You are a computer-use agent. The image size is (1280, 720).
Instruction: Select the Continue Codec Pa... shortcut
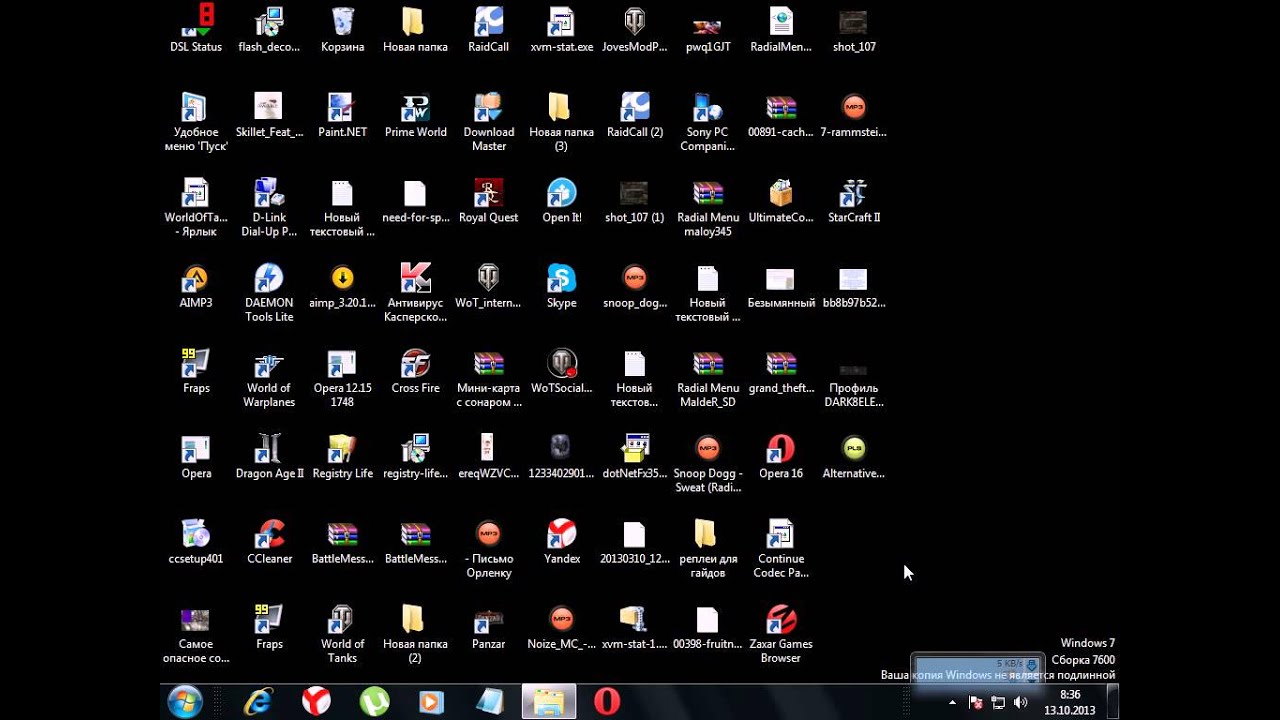[x=780, y=549]
